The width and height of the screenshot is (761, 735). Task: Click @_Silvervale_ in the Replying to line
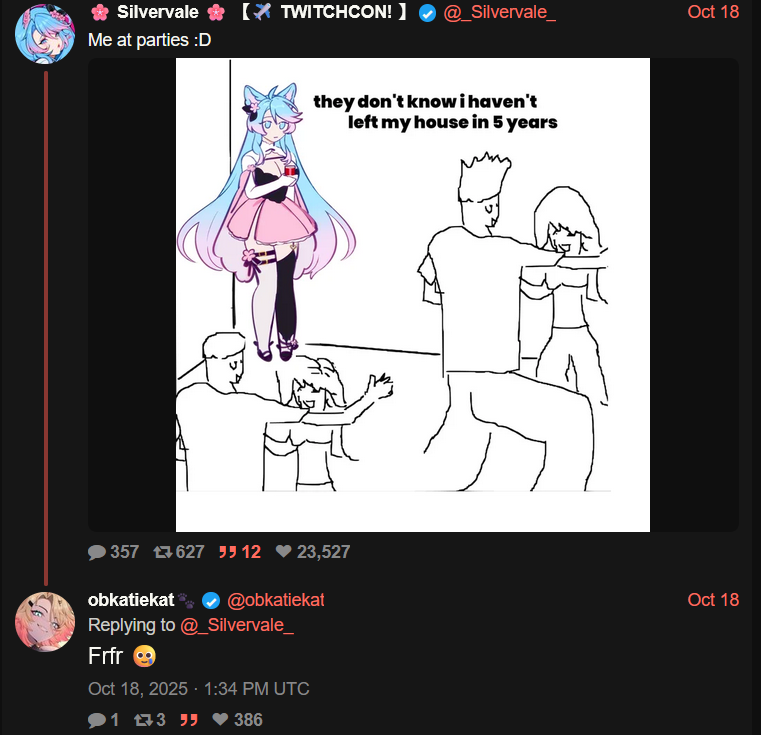[237, 625]
